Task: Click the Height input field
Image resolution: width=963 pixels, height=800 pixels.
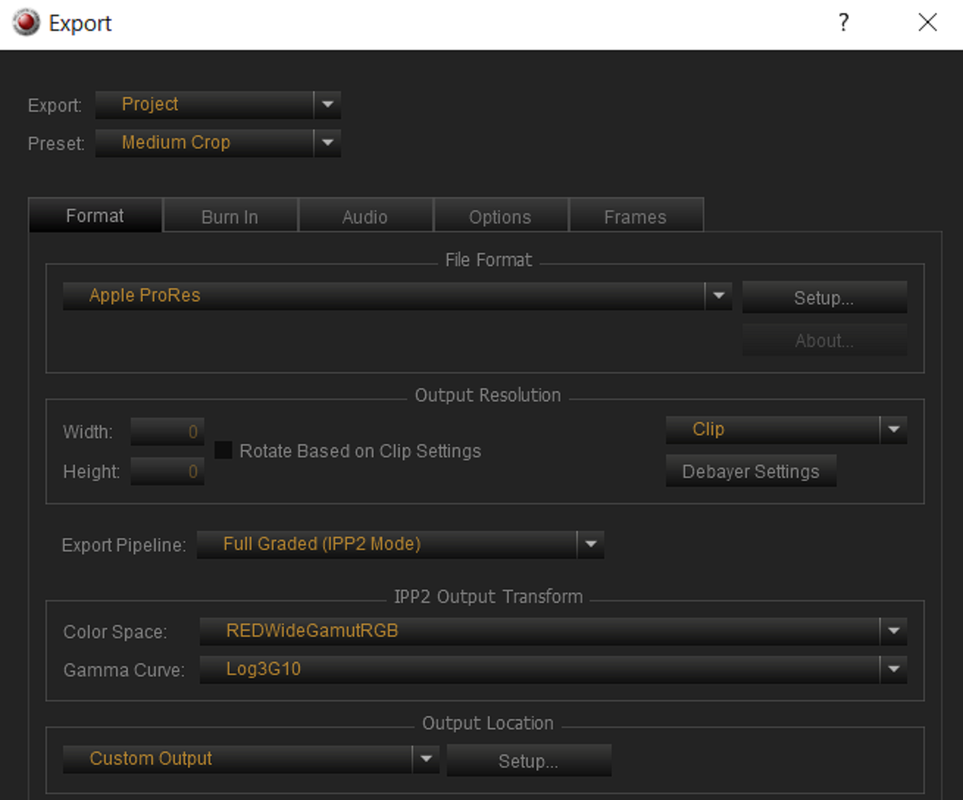Action: [167, 472]
